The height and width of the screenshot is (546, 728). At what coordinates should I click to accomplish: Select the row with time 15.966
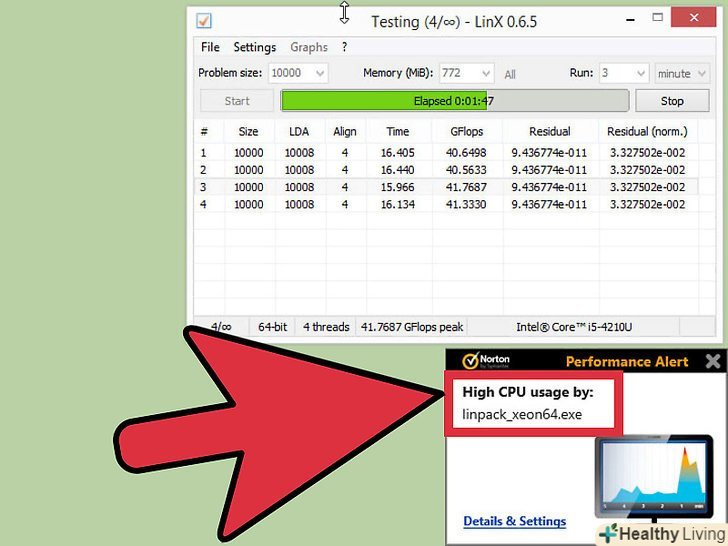(x=446, y=187)
